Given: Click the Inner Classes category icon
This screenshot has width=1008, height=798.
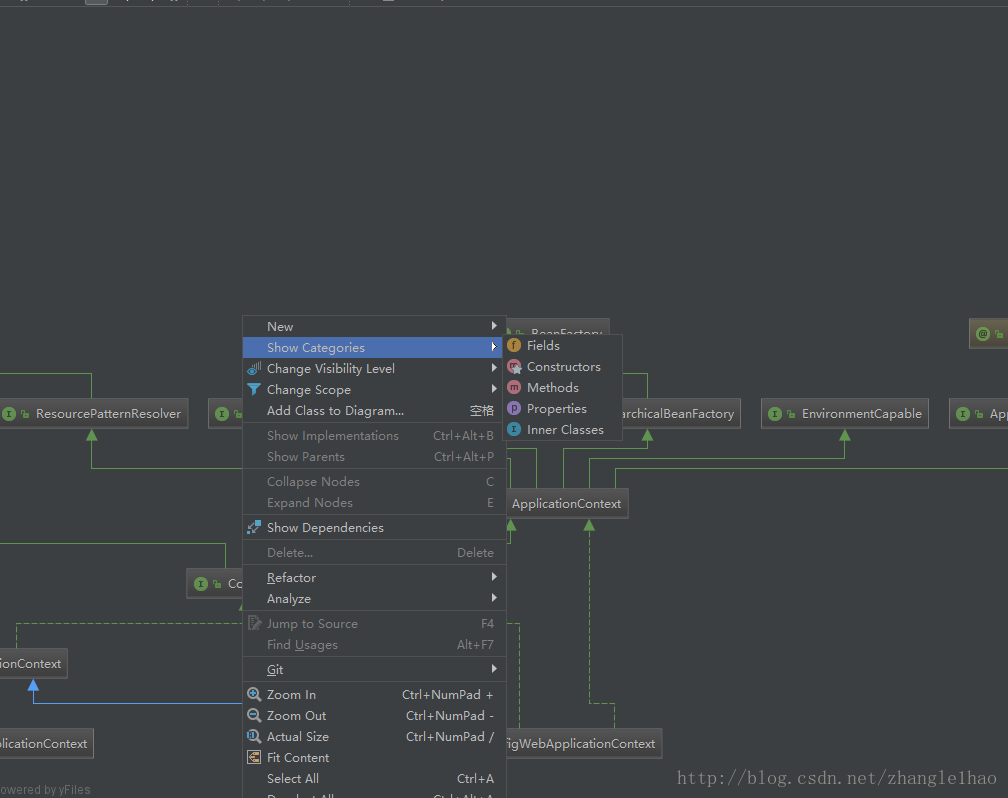Looking at the screenshot, I should [514, 430].
